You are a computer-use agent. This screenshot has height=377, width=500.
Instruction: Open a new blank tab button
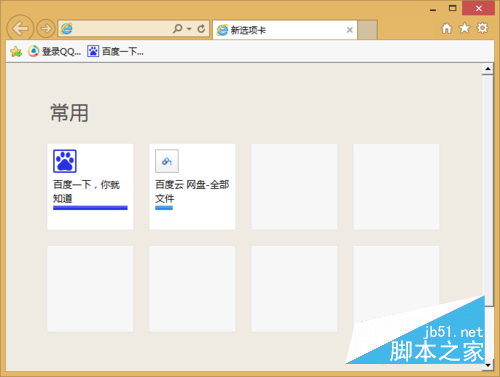(x=368, y=30)
